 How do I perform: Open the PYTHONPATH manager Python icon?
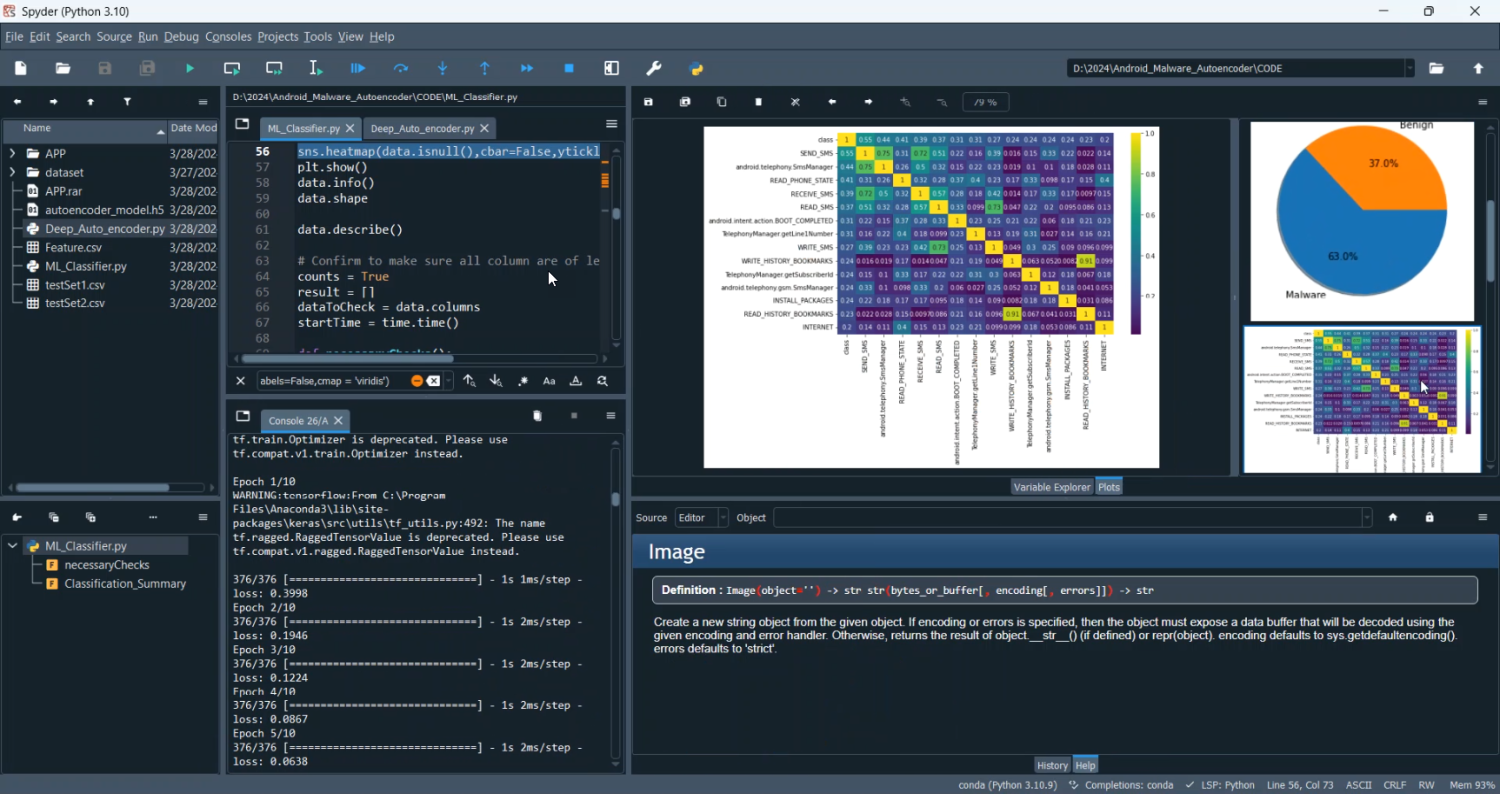pos(697,68)
